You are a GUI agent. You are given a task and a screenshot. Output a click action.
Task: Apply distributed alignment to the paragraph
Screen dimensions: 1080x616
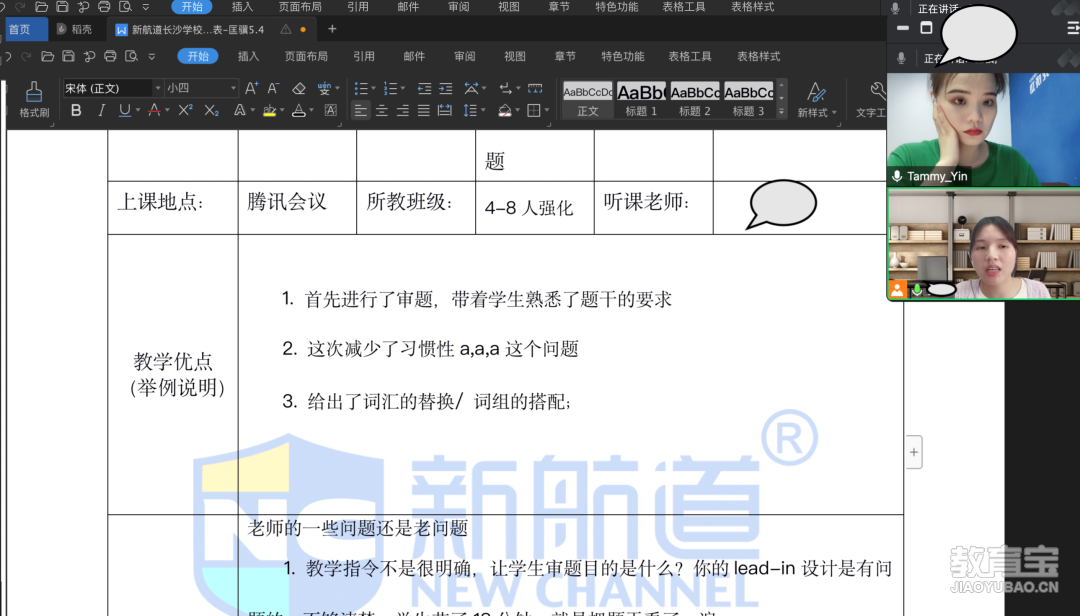click(x=445, y=110)
